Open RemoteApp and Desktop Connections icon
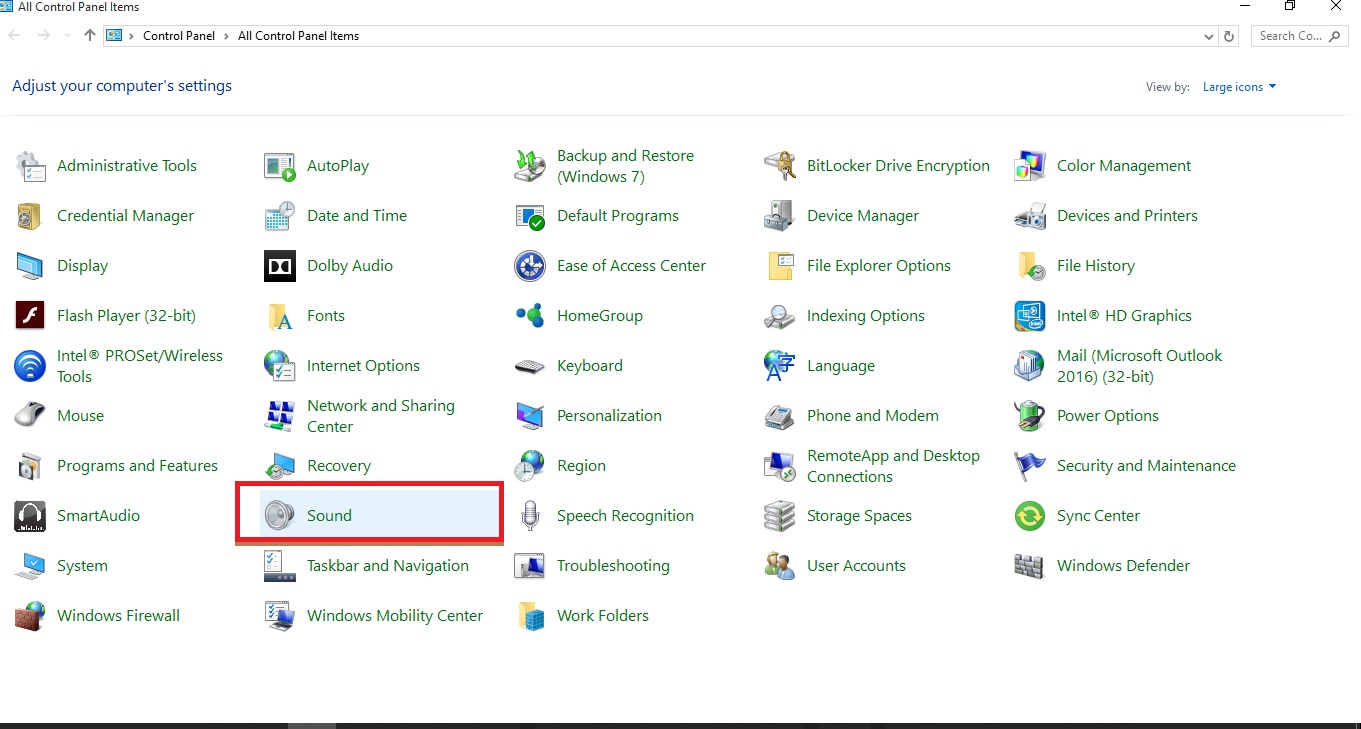 780,466
